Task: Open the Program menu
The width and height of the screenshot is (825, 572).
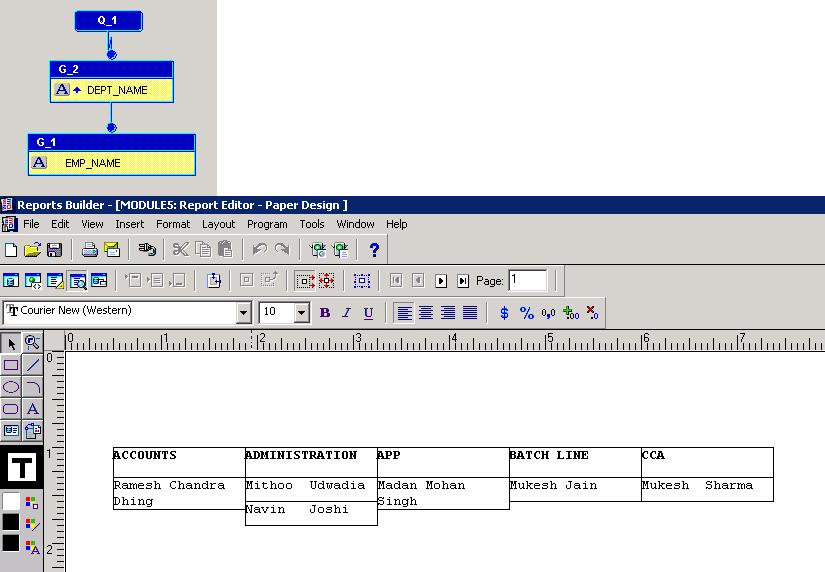Action: click(267, 224)
